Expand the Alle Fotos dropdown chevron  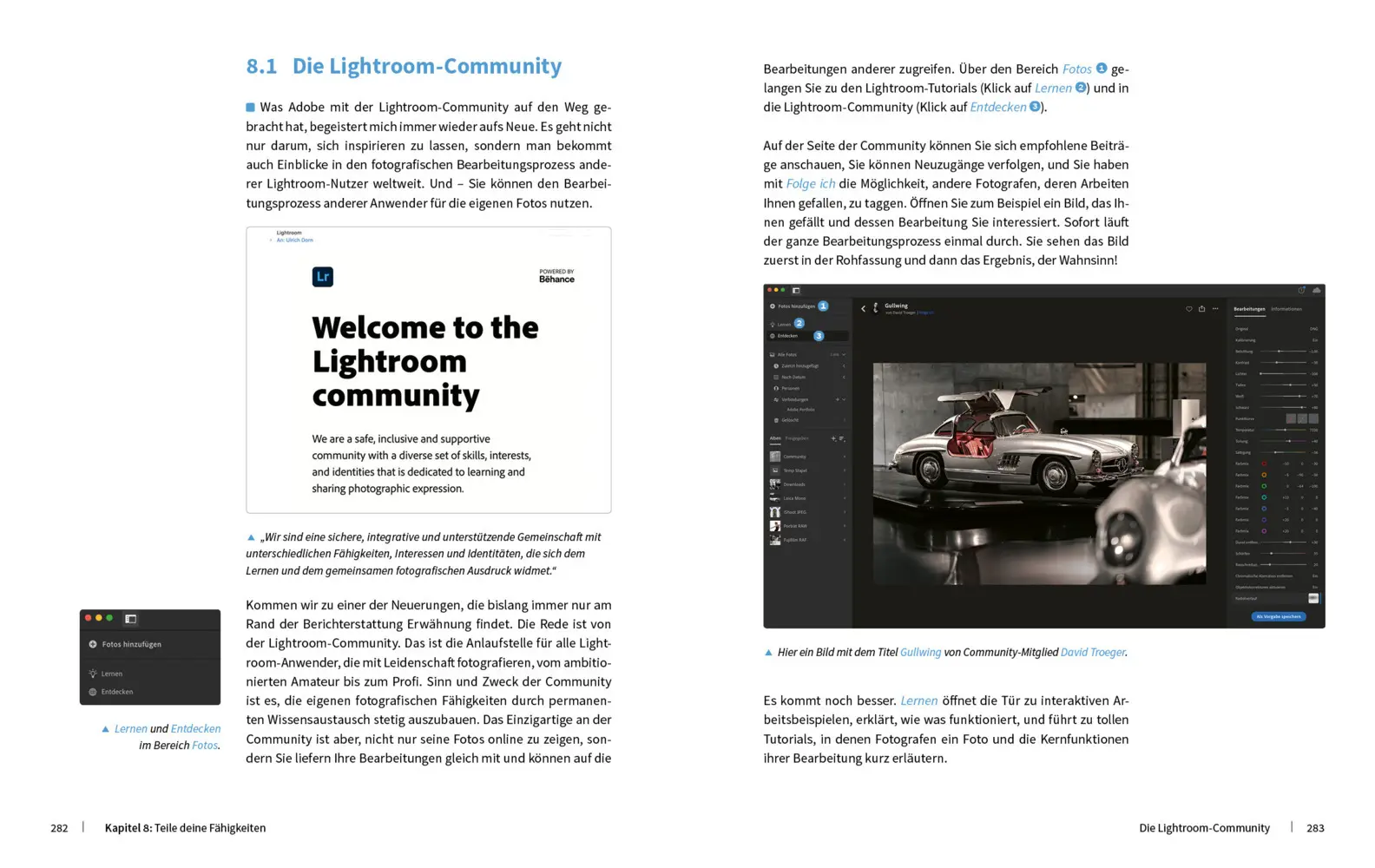(x=844, y=355)
